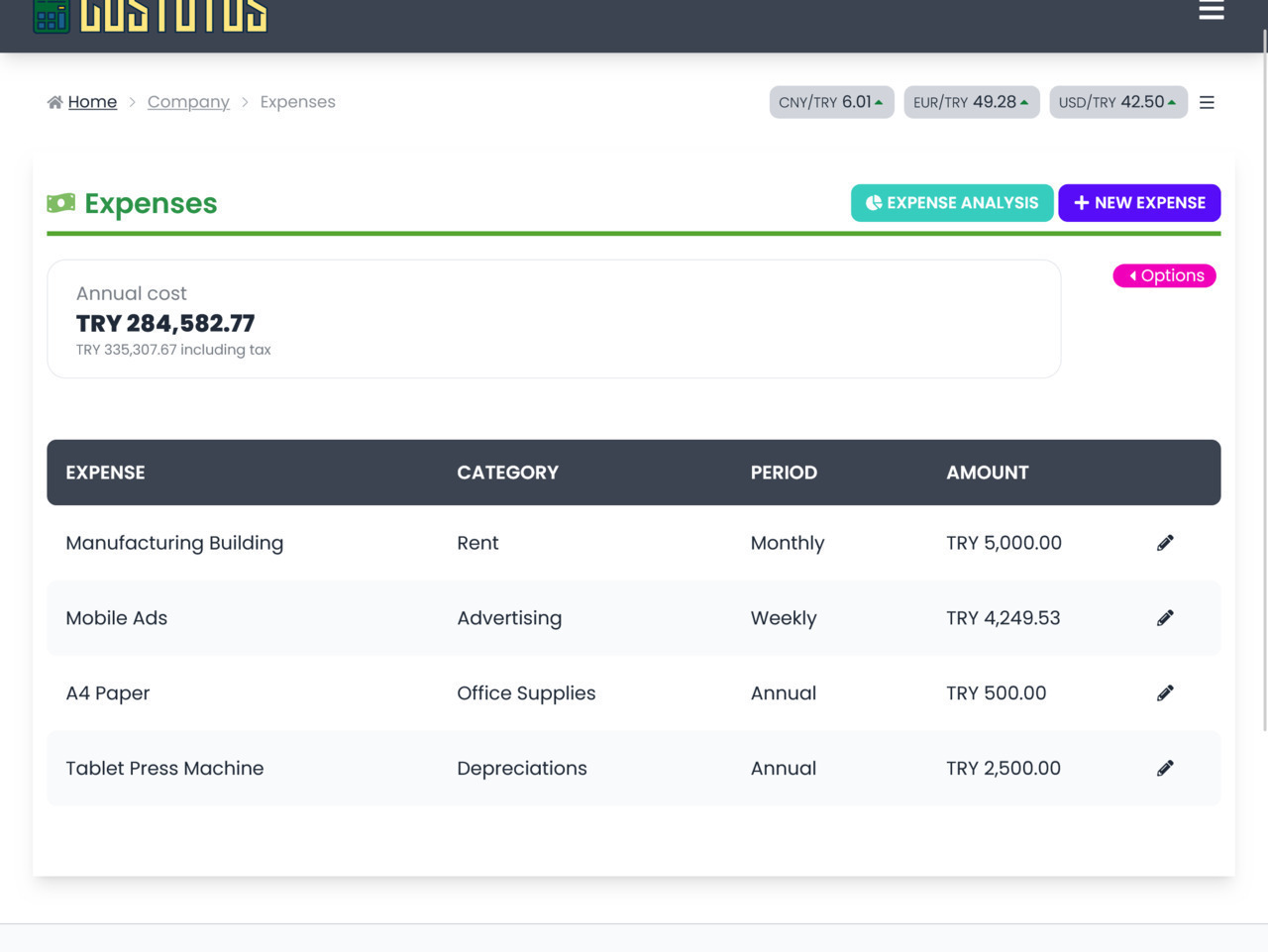Open the currency rates list menu icon
Image resolution: width=1268 pixels, height=952 pixels.
click(x=1207, y=102)
